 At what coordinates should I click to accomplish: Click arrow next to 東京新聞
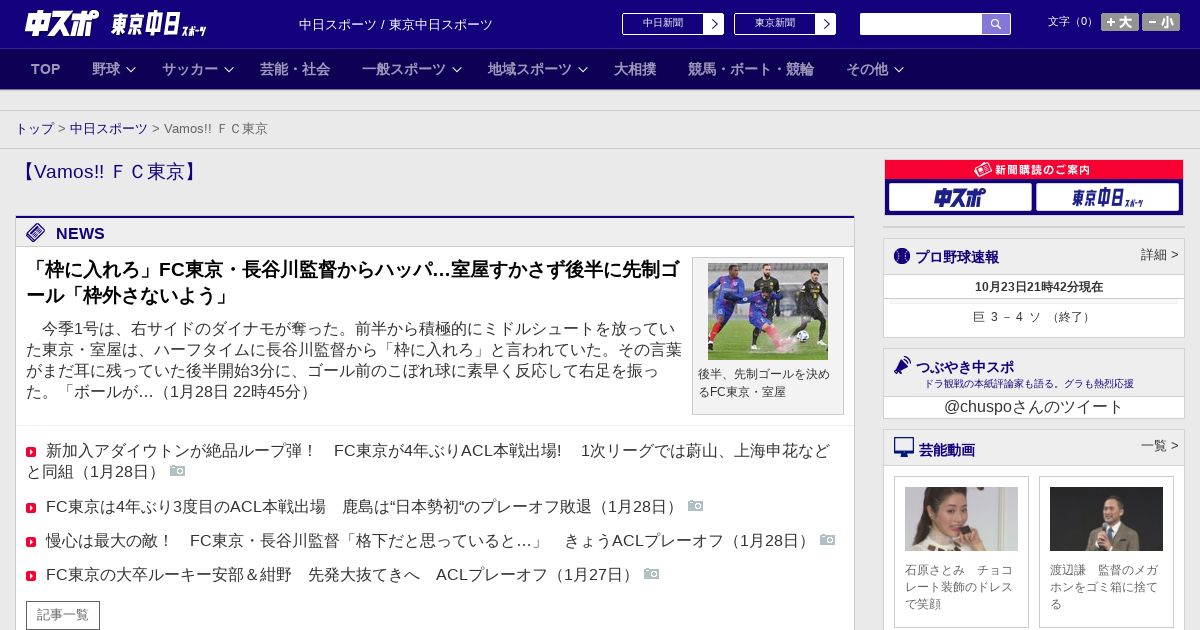coord(826,24)
